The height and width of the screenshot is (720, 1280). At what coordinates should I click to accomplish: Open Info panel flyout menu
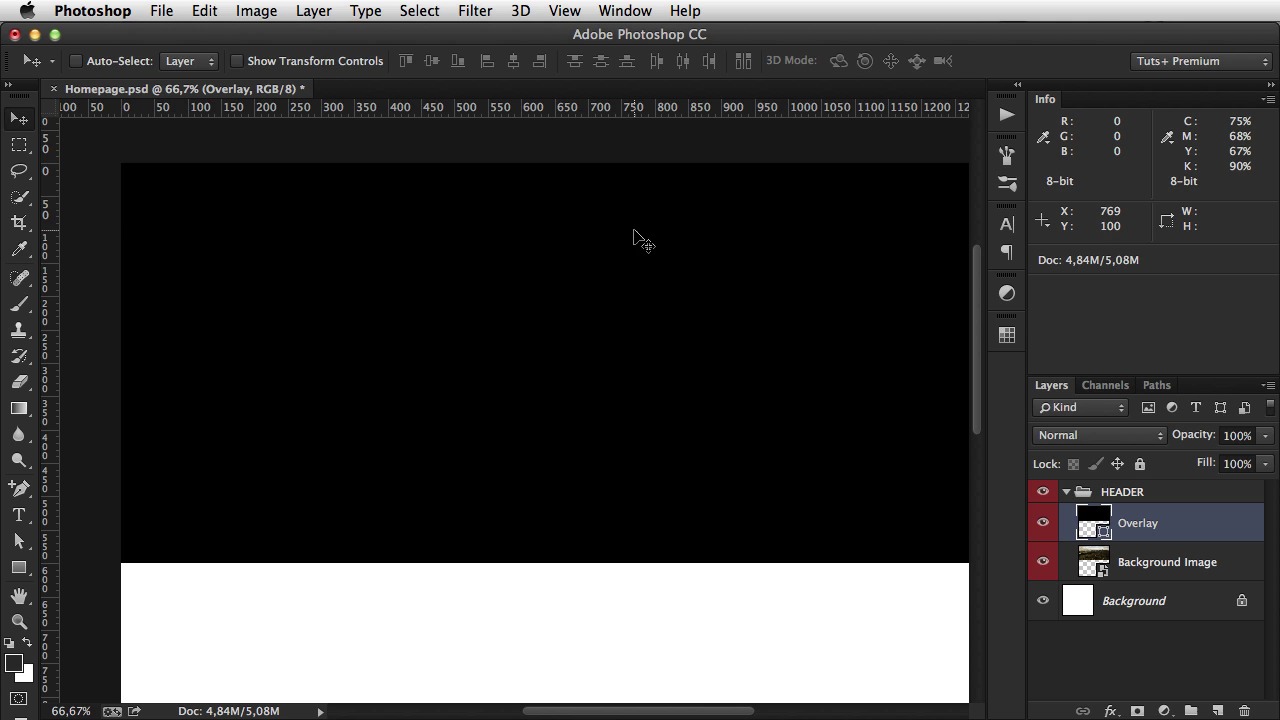(1268, 99)
